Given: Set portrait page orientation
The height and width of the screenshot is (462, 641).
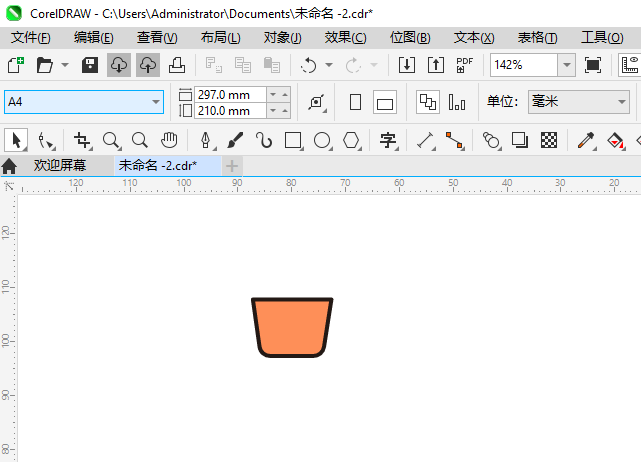Looking at the screenshot, I should tap(356, 102).
